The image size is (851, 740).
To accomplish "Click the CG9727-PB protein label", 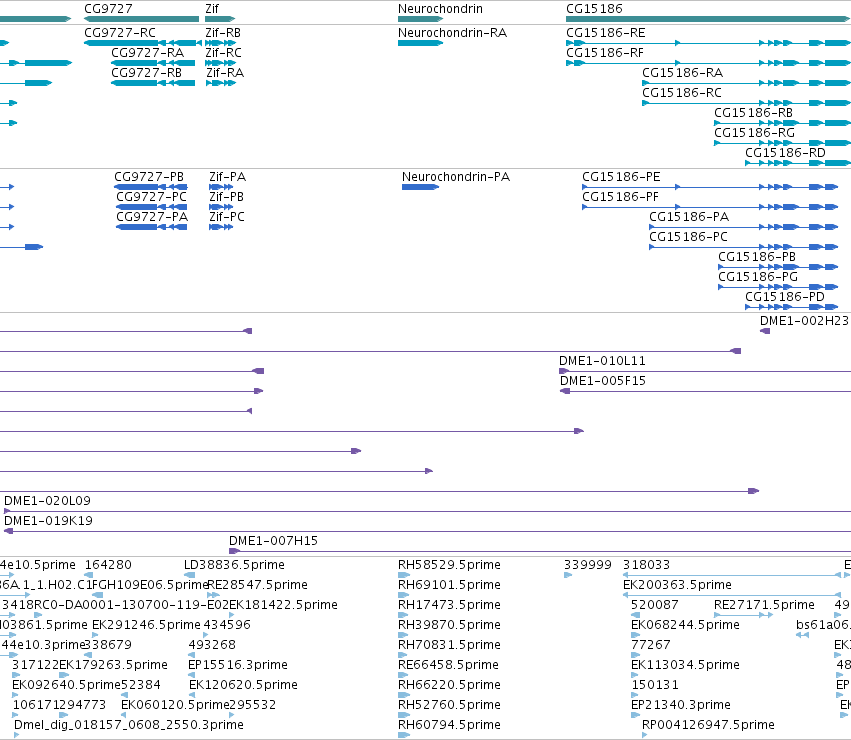I will 149,177.
